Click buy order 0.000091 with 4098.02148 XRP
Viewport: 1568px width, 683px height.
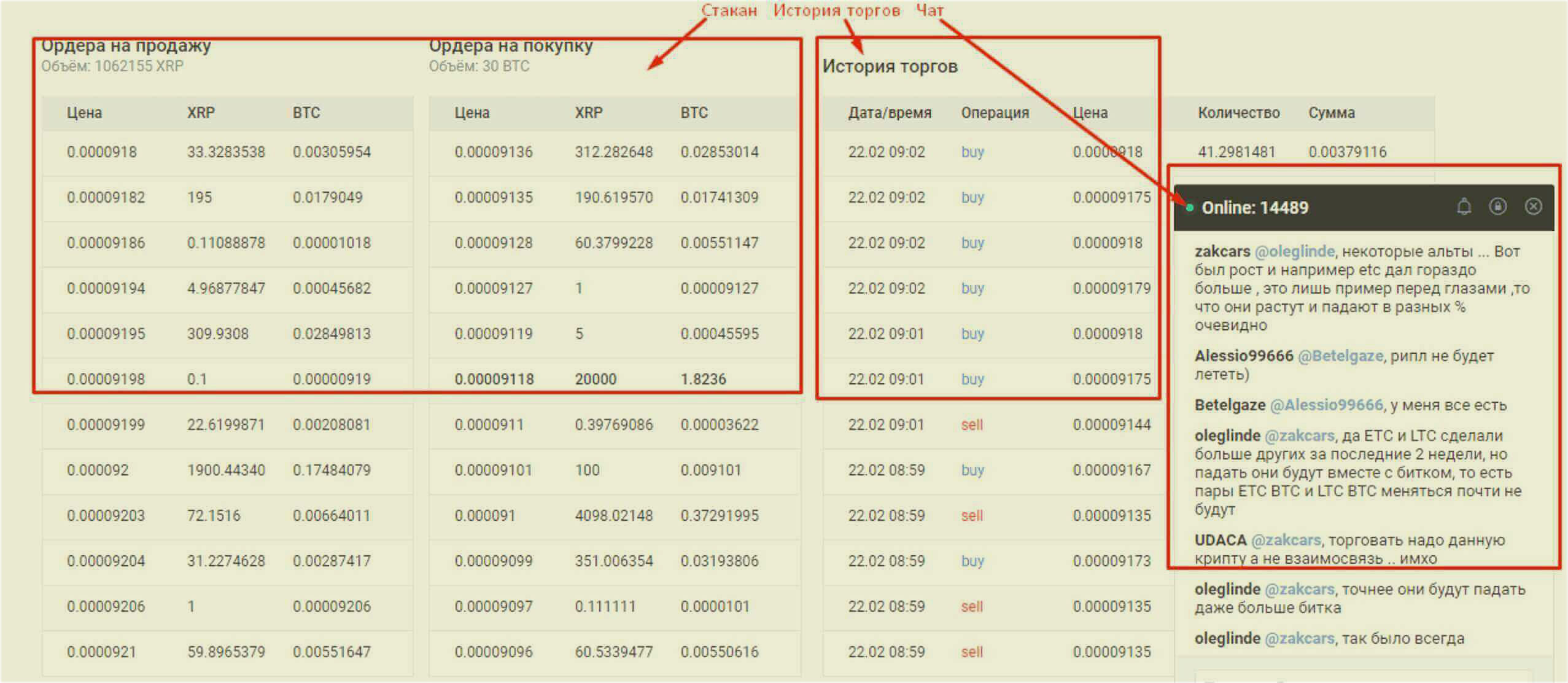pos(614,515)
